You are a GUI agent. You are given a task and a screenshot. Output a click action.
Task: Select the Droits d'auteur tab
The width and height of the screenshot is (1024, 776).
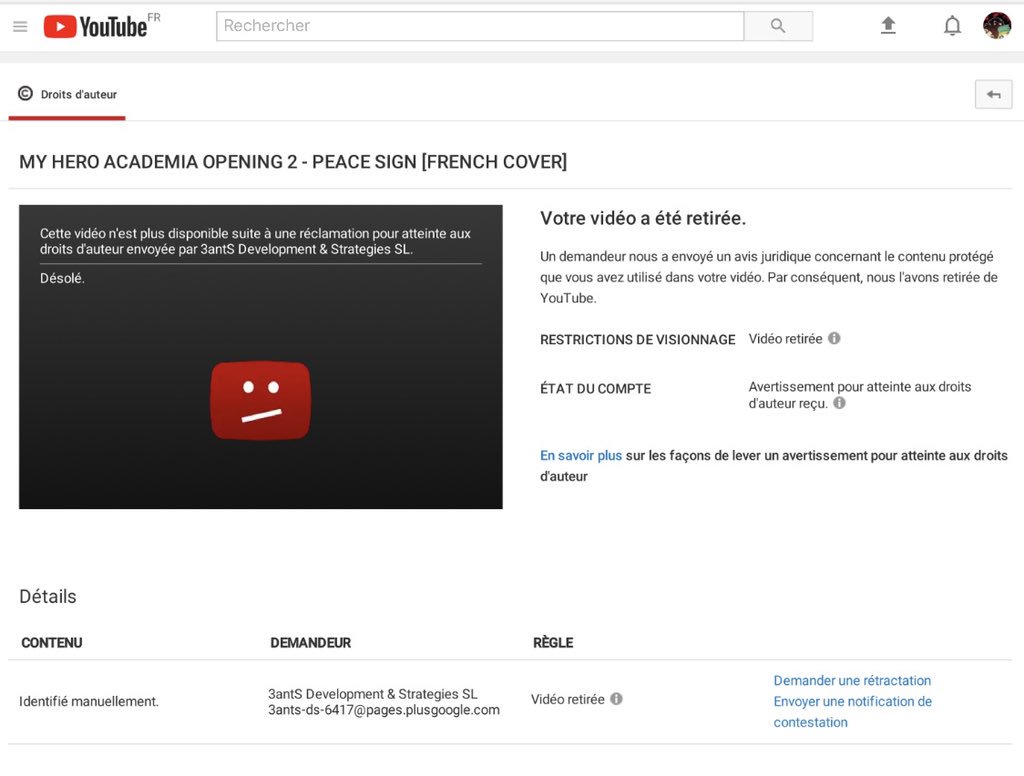(67, 95)
